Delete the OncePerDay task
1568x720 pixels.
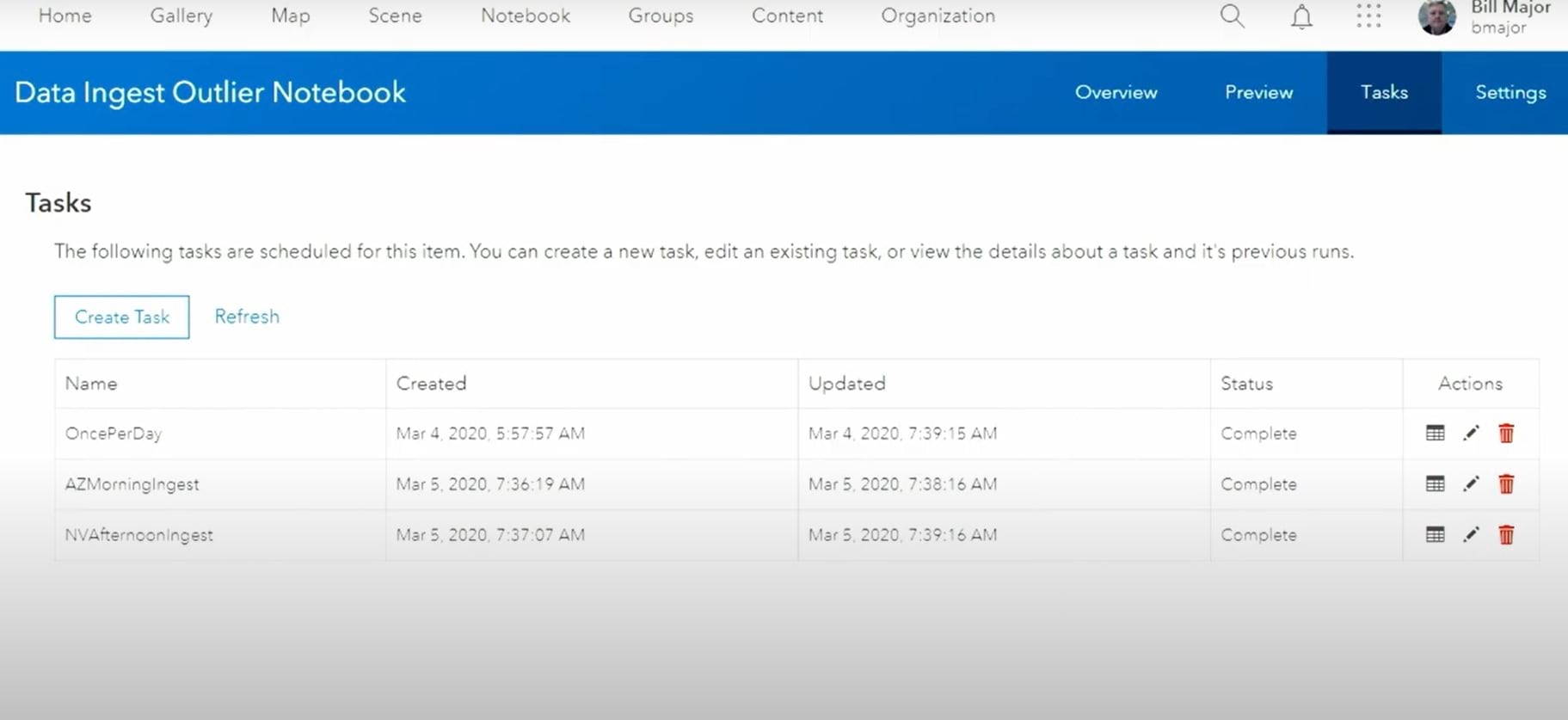pos(1506,434)
